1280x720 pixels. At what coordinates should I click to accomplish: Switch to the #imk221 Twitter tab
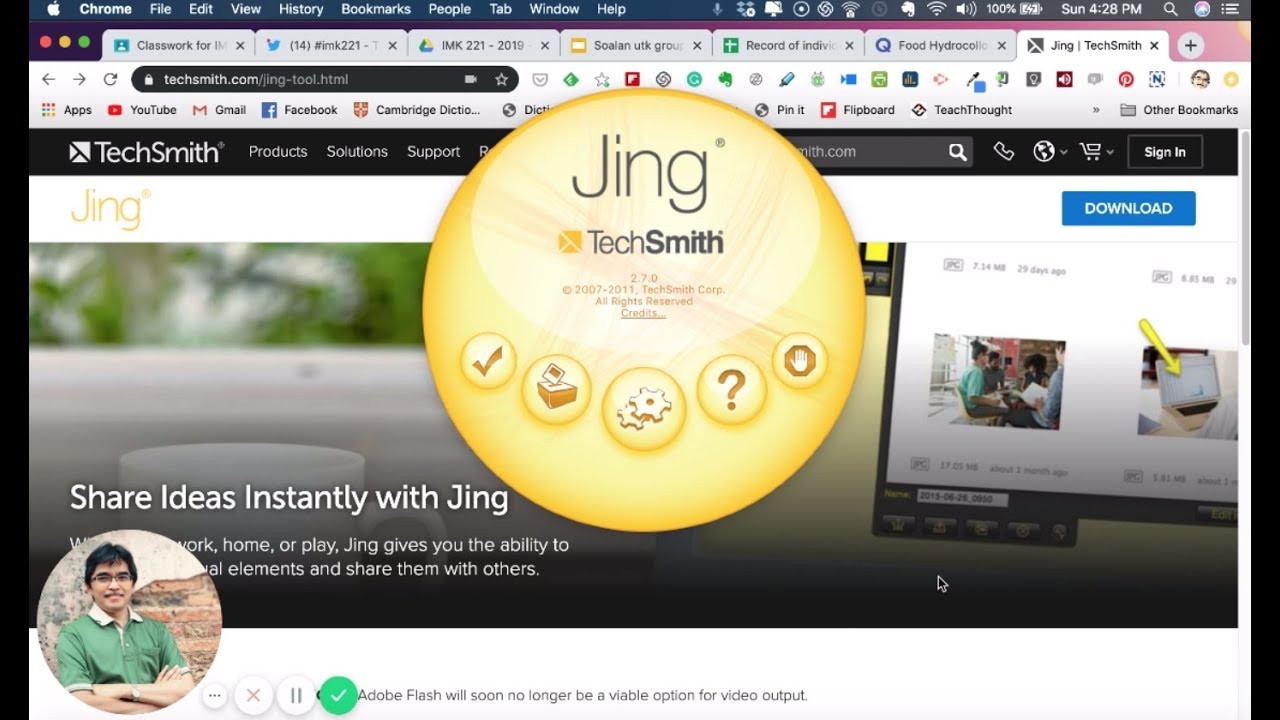pos(330,45)
